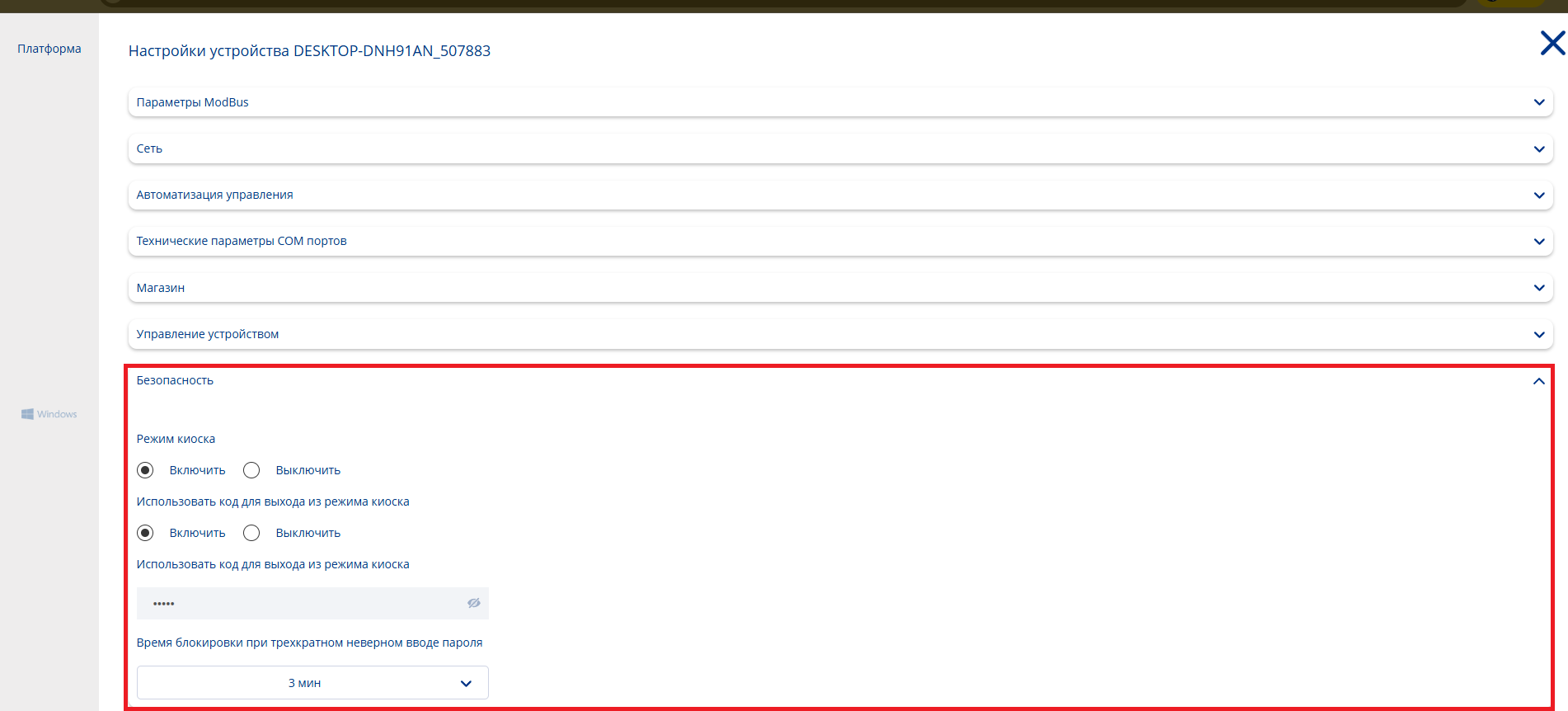The width and height of the screenshot is (1568, 711).
Task: Click the Магазин section chevron icon
Action: pos(1538,288)
